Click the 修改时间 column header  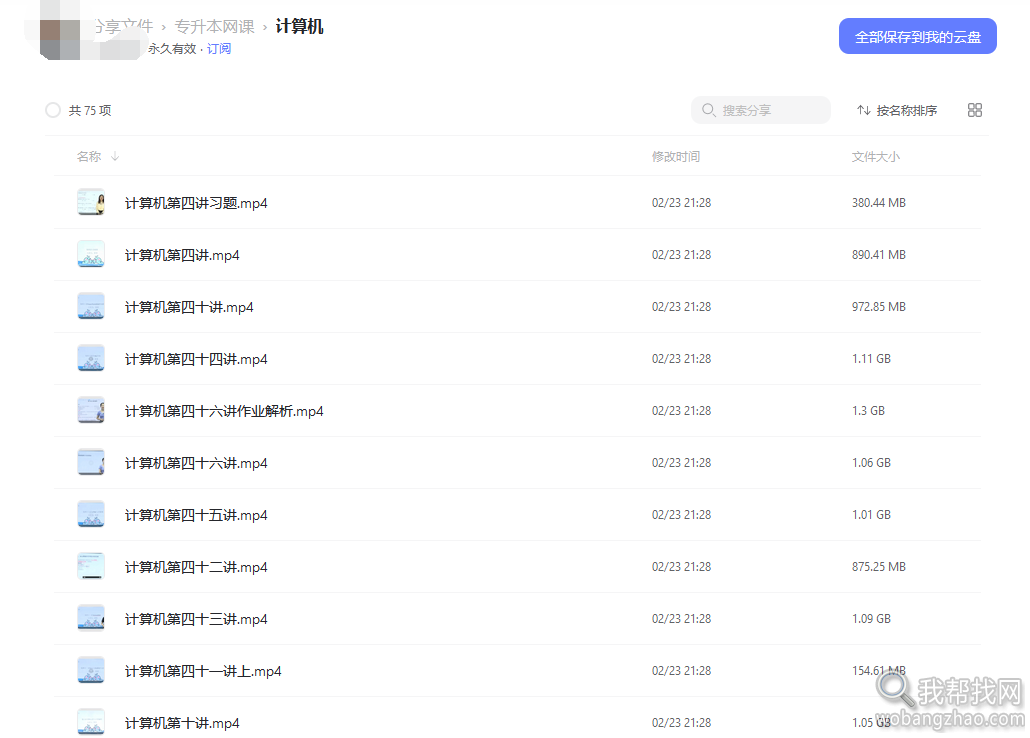675,156
